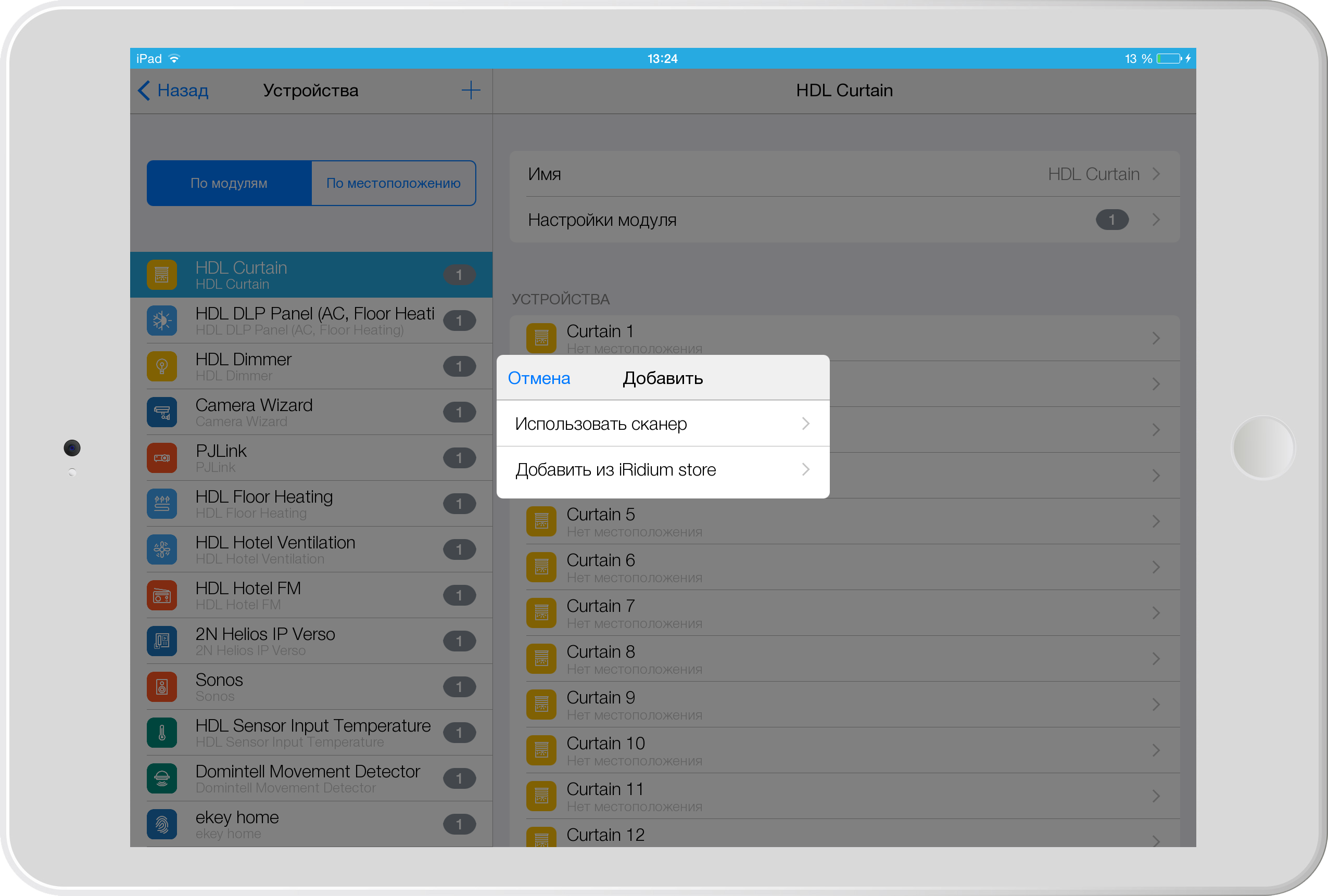Open the Имя name setting chevron
1328x896 pixels.
pyautogui.click(x=1156, y=174)
